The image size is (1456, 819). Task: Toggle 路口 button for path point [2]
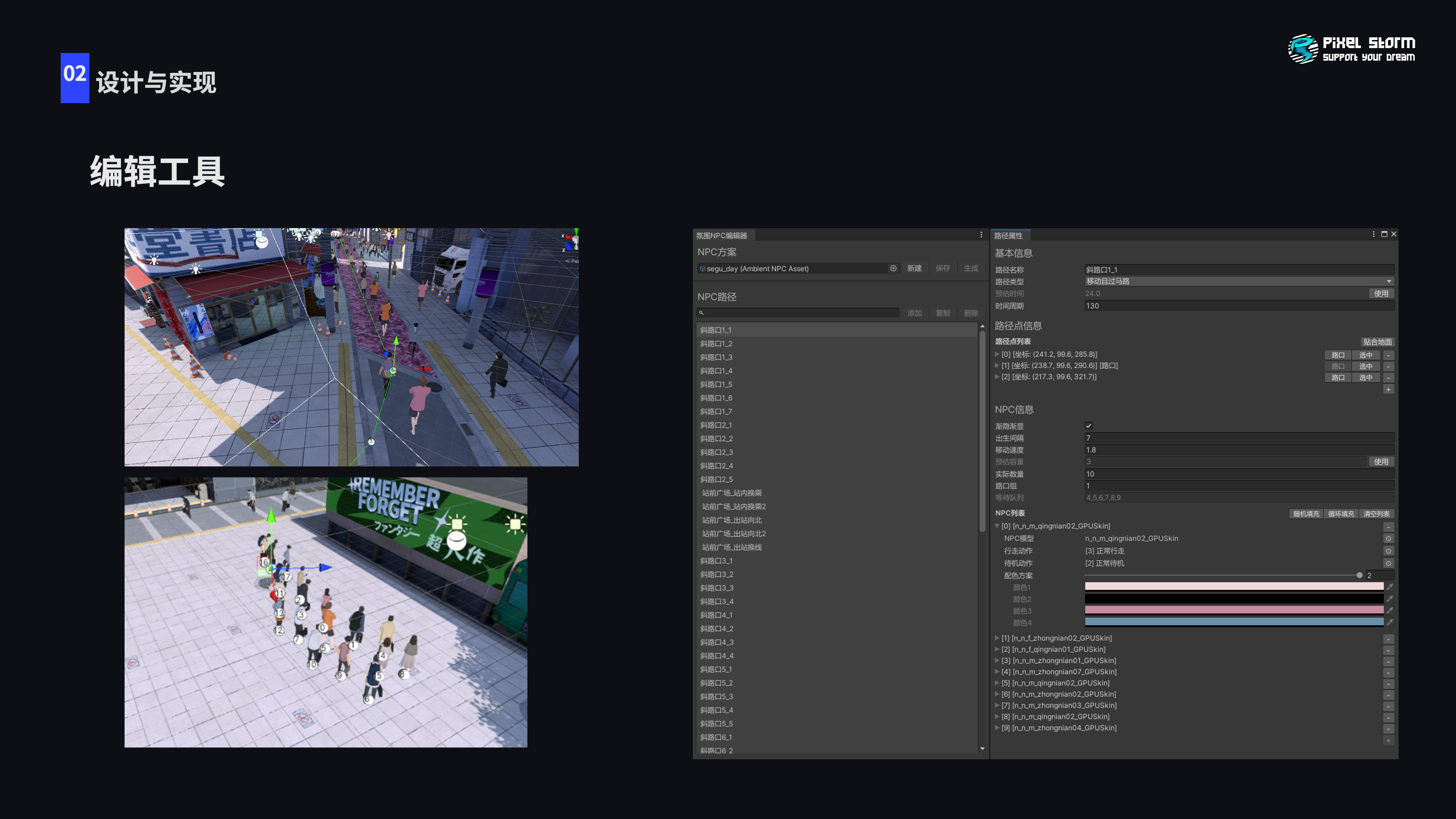(x=1337, y=378)
